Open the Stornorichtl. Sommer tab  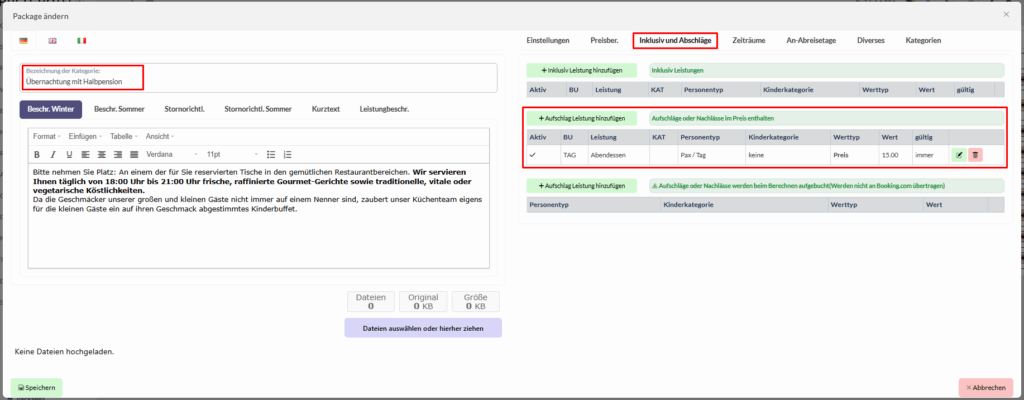click(258, 108)
